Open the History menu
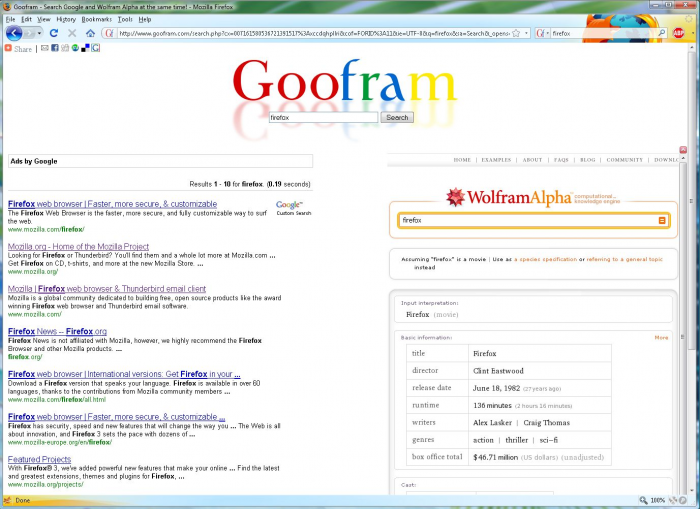The height and width of the screenshot is (509, 700). (66, 20)
